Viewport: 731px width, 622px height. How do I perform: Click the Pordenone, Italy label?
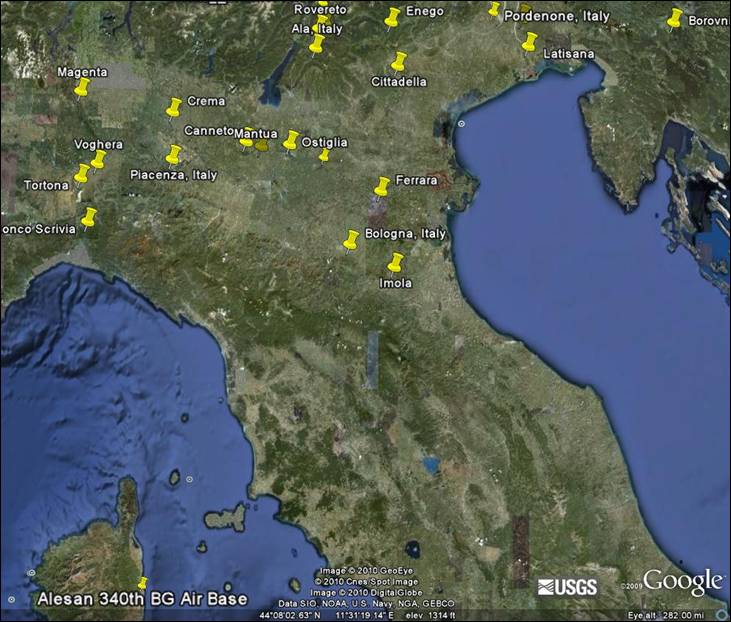557,16
